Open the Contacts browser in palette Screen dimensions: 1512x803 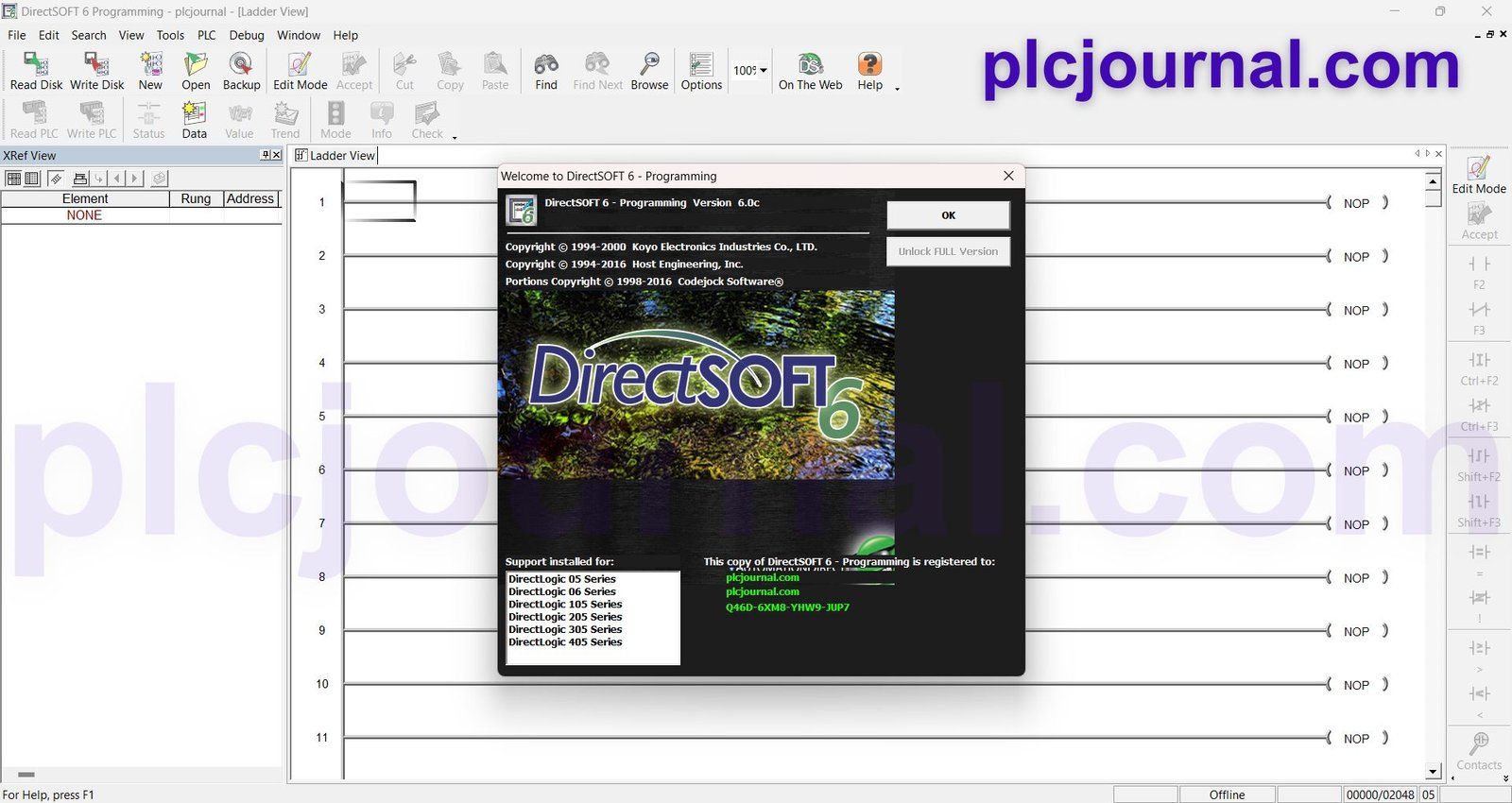coord(1479,751)
